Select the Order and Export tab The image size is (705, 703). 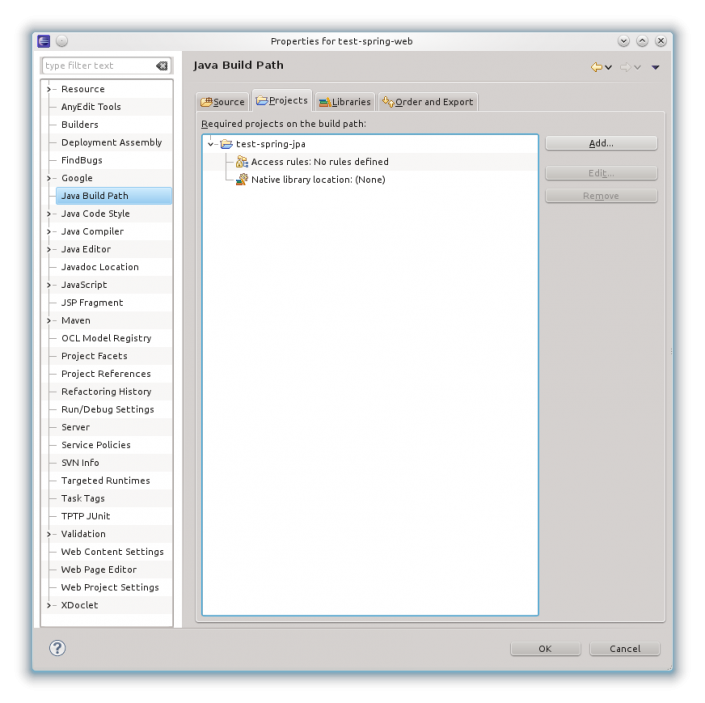(428, 102)
